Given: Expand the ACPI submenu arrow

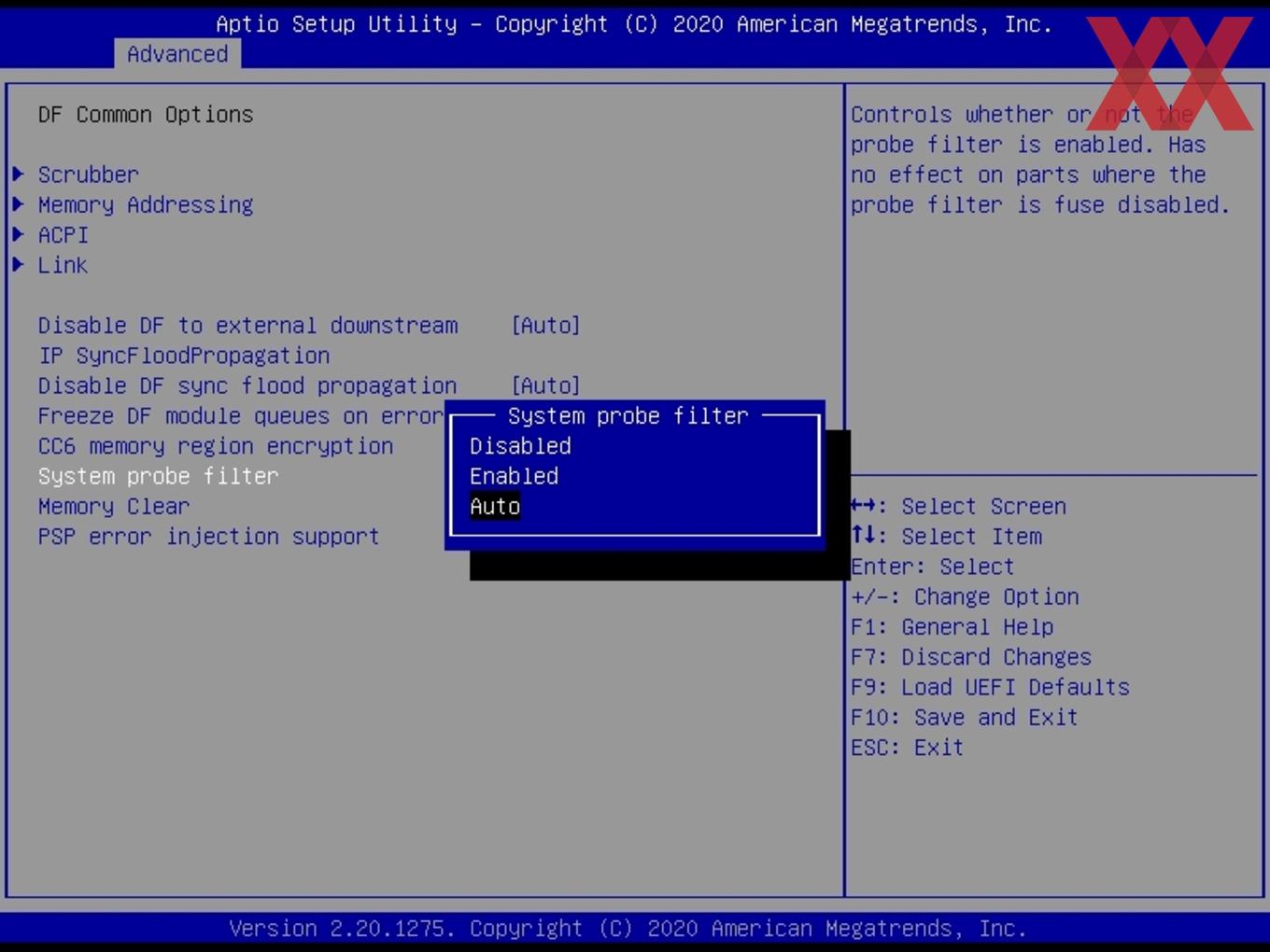Looking at the screenshot, I should pos(18,234).
